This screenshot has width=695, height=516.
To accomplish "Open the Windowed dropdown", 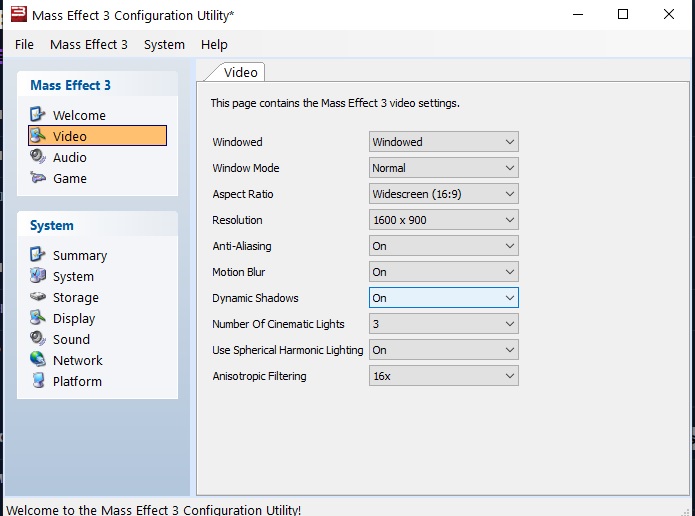I will [444, 142].
